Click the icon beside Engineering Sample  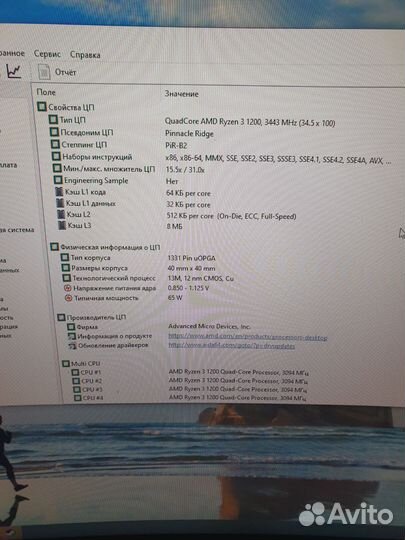tap(58, 180)
